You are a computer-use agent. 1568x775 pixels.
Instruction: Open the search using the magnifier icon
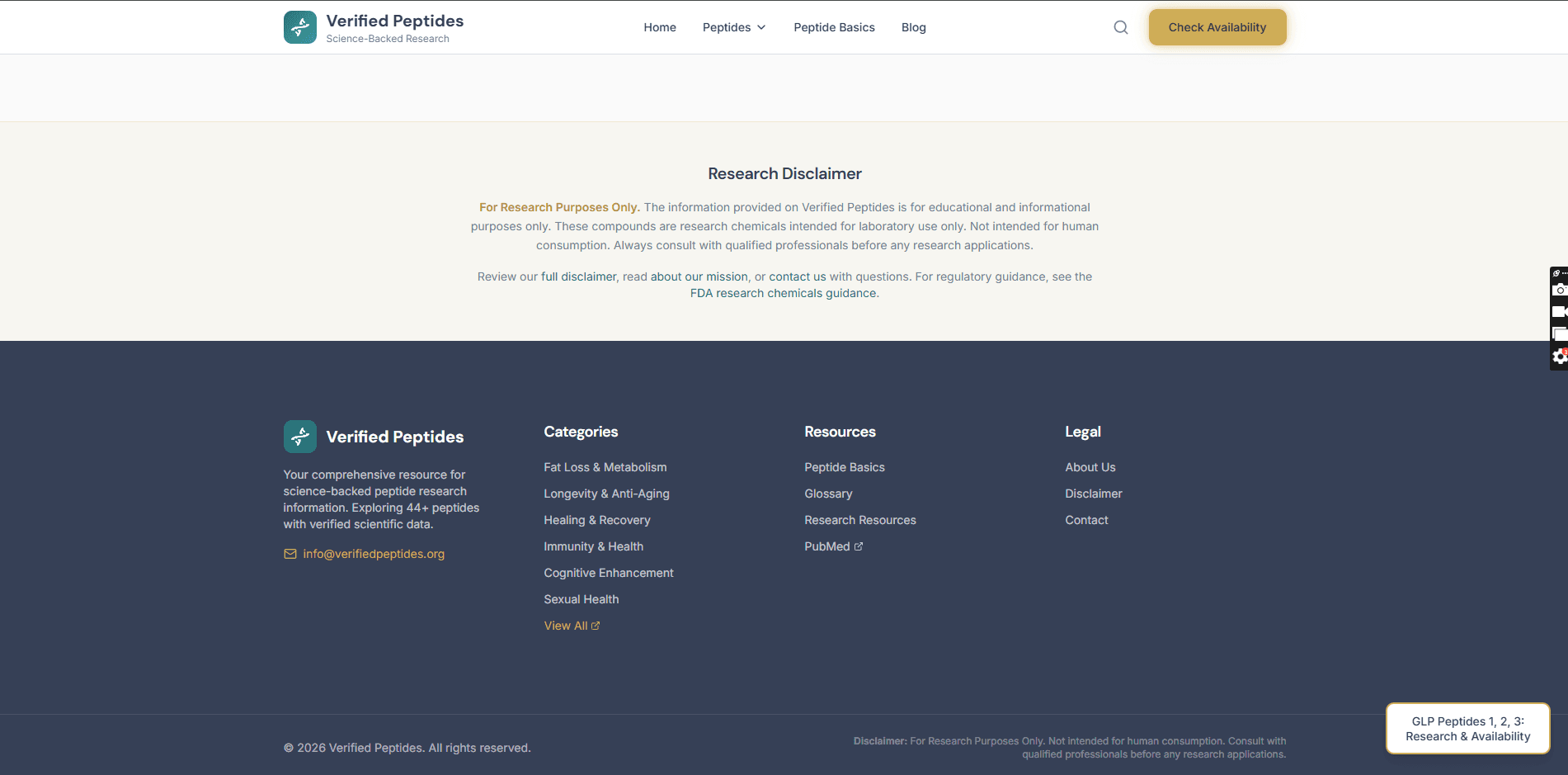[1120, 26]
